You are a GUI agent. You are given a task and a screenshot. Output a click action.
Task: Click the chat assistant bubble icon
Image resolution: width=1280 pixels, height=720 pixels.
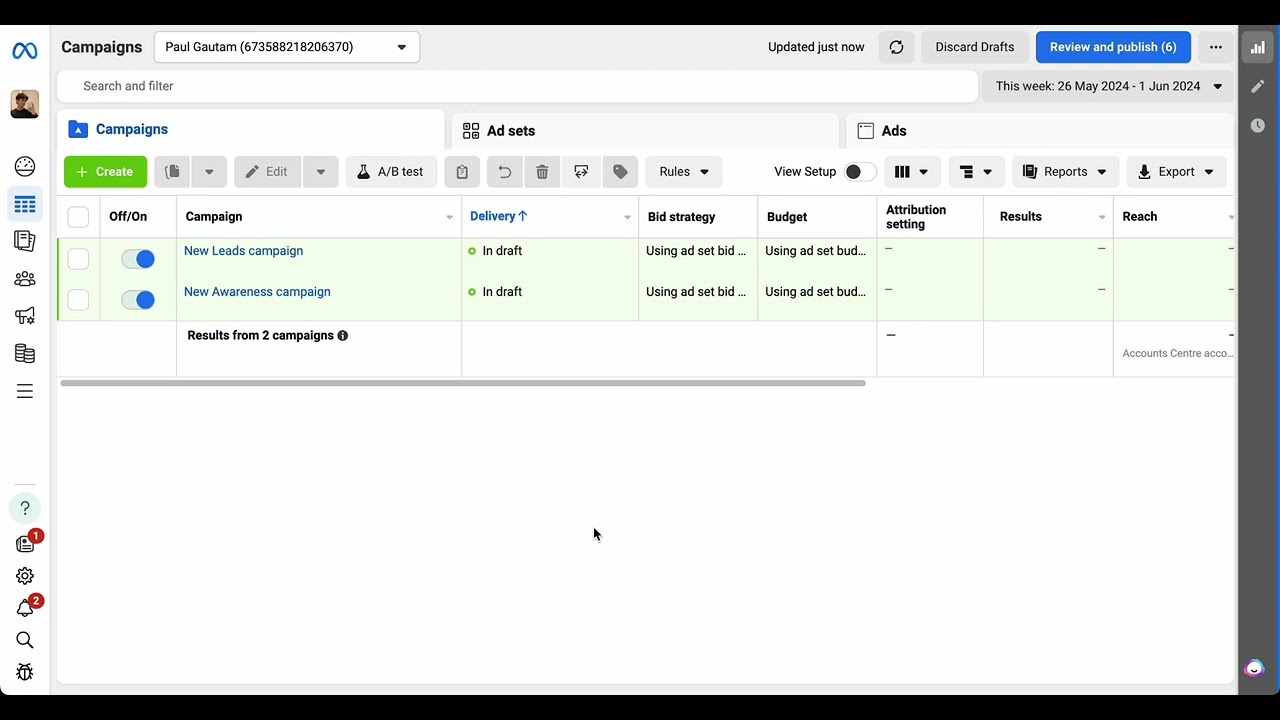[x=1254, y=668]
